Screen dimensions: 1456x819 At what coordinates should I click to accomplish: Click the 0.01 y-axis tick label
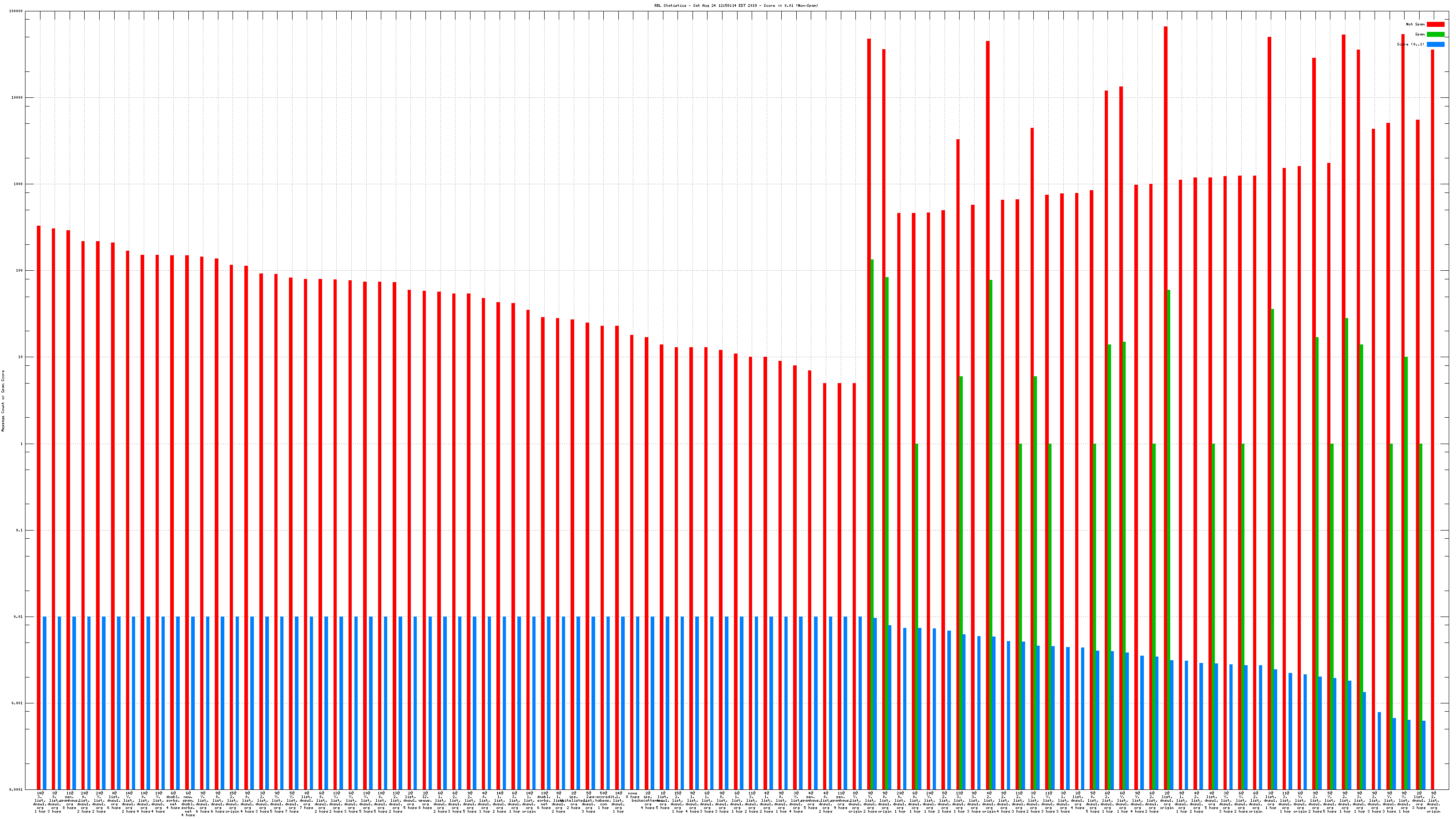point(19,617)
